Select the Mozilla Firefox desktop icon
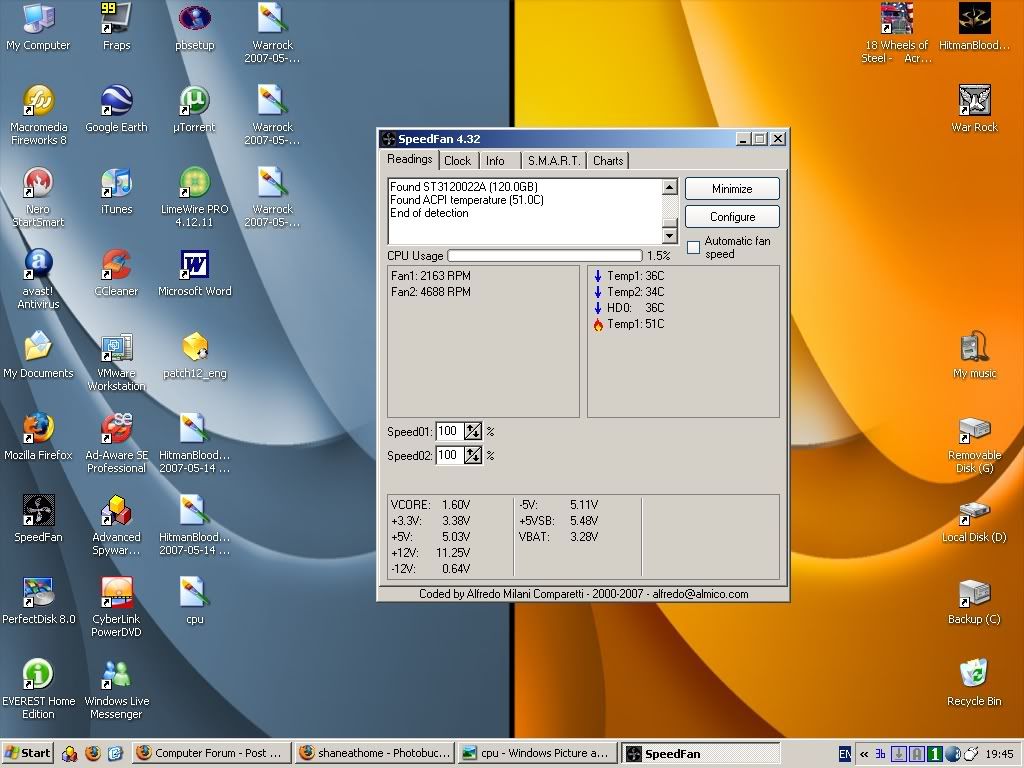Image resolution: width=1024 pixels, height=768 pixels. click(38, 429)
